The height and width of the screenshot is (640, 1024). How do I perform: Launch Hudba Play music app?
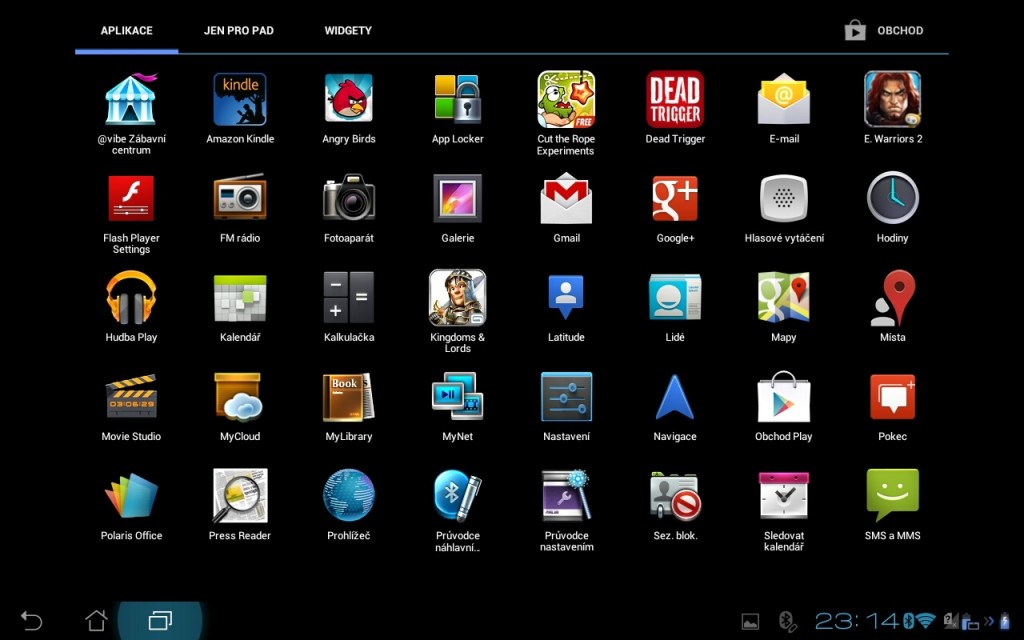pyautogui.click(x=131, y=298)
